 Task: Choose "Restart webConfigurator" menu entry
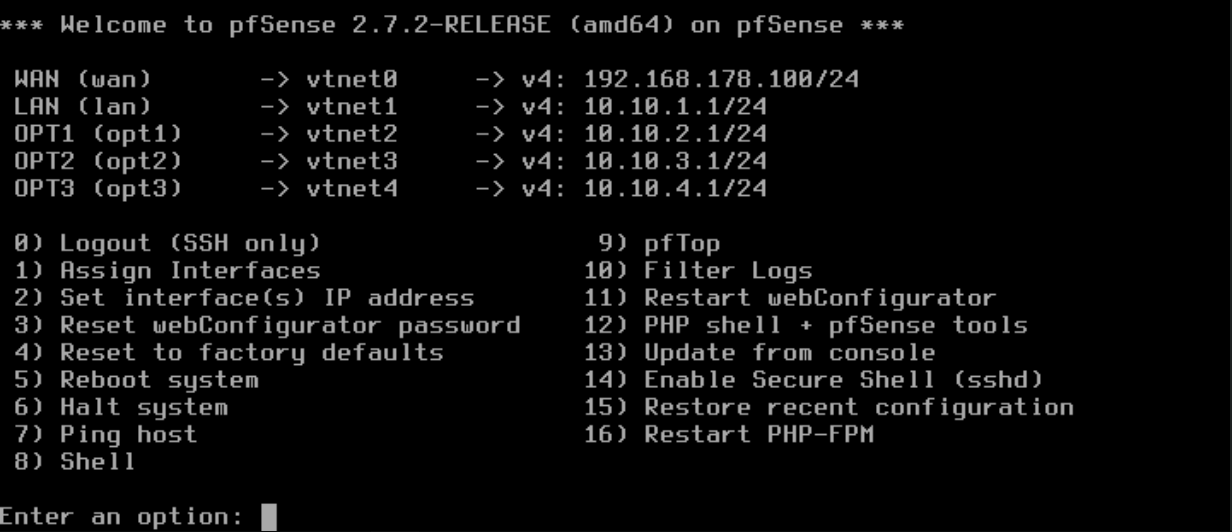[x=819, y=297]
